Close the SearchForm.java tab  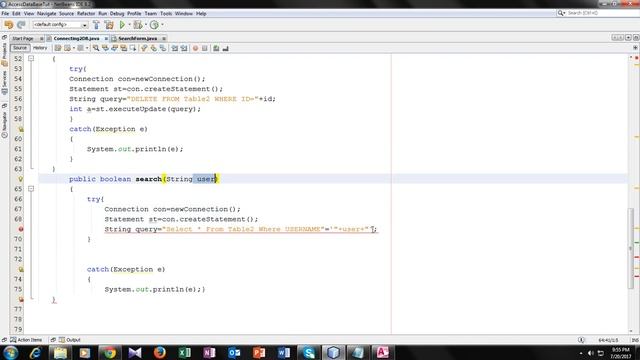(x=164, y=38)
